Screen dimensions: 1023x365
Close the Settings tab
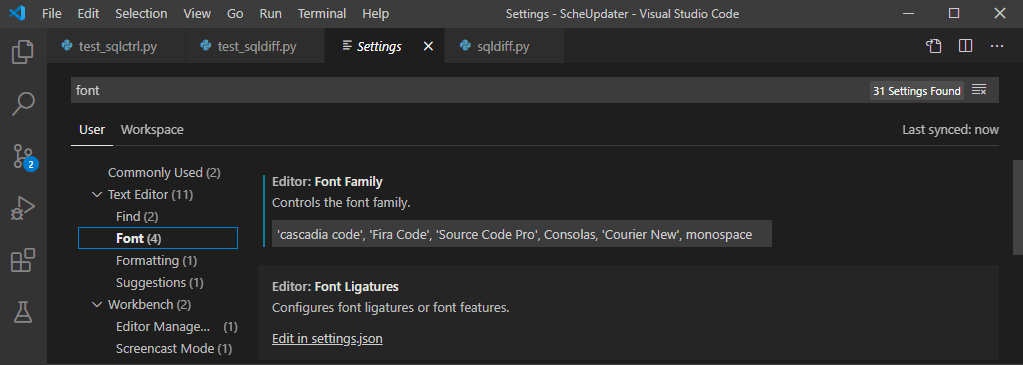click(x=428, y=46)
